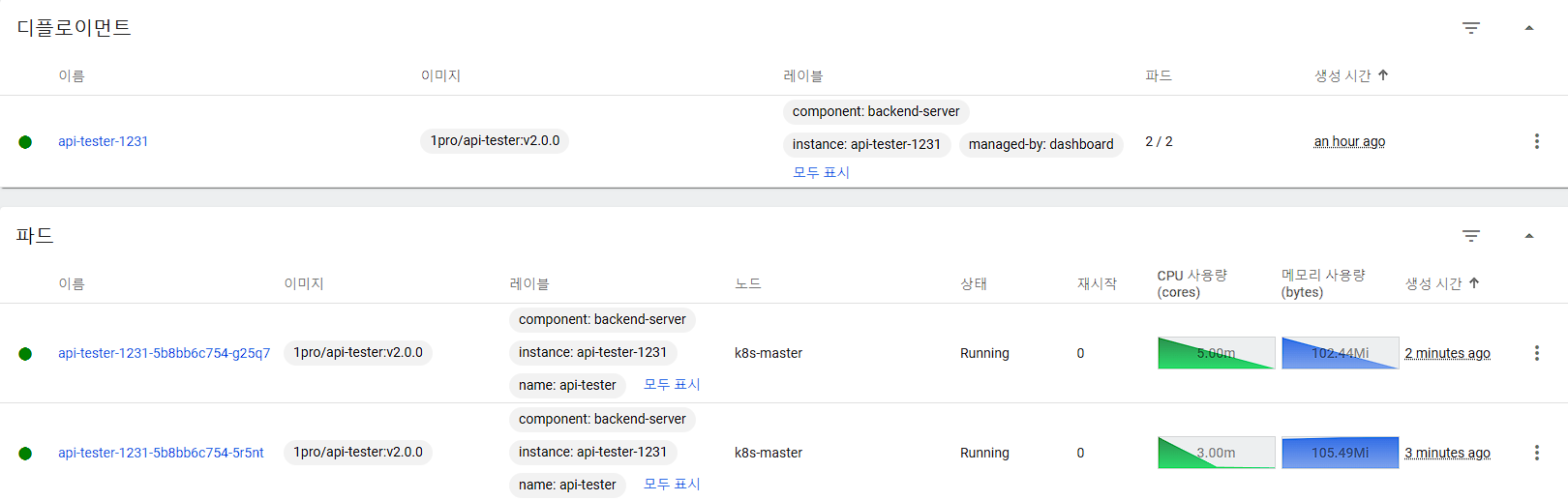Click CPU usage graph showing 5.00m

1216,353
